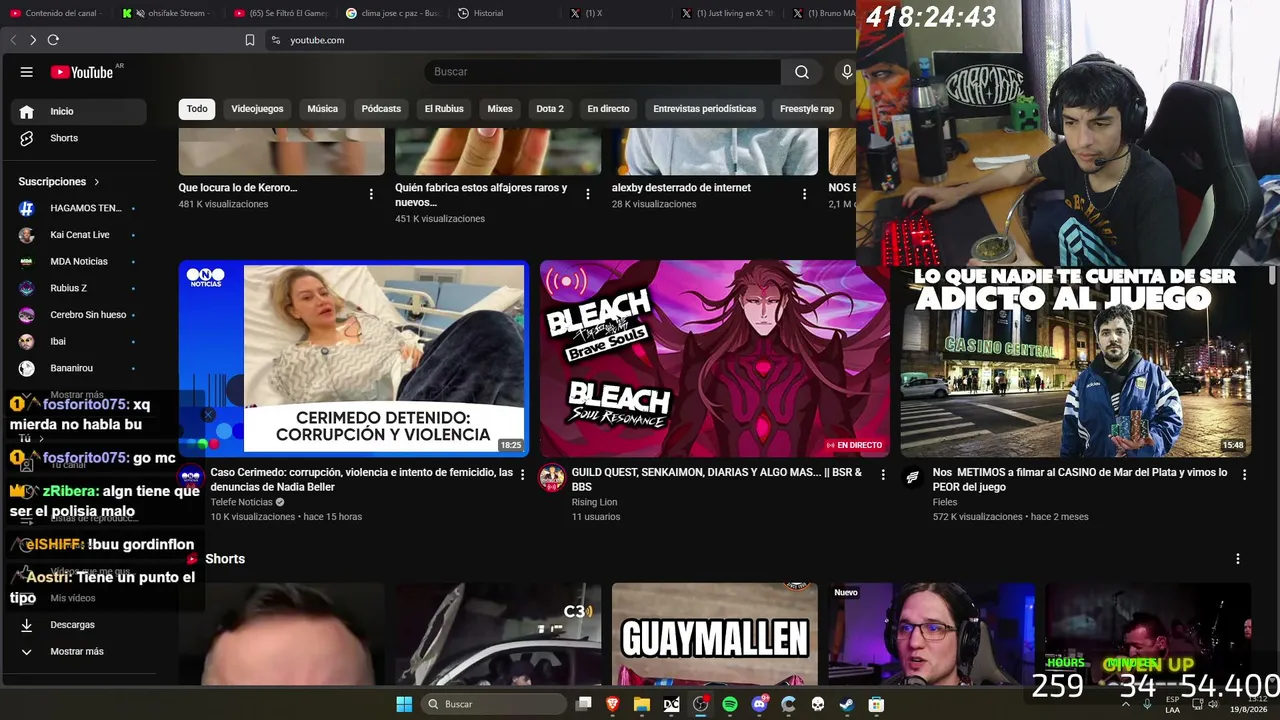Screen dimensions: 1280x720
Task: Open Task View on the taskbar
Action: point(584,704)
